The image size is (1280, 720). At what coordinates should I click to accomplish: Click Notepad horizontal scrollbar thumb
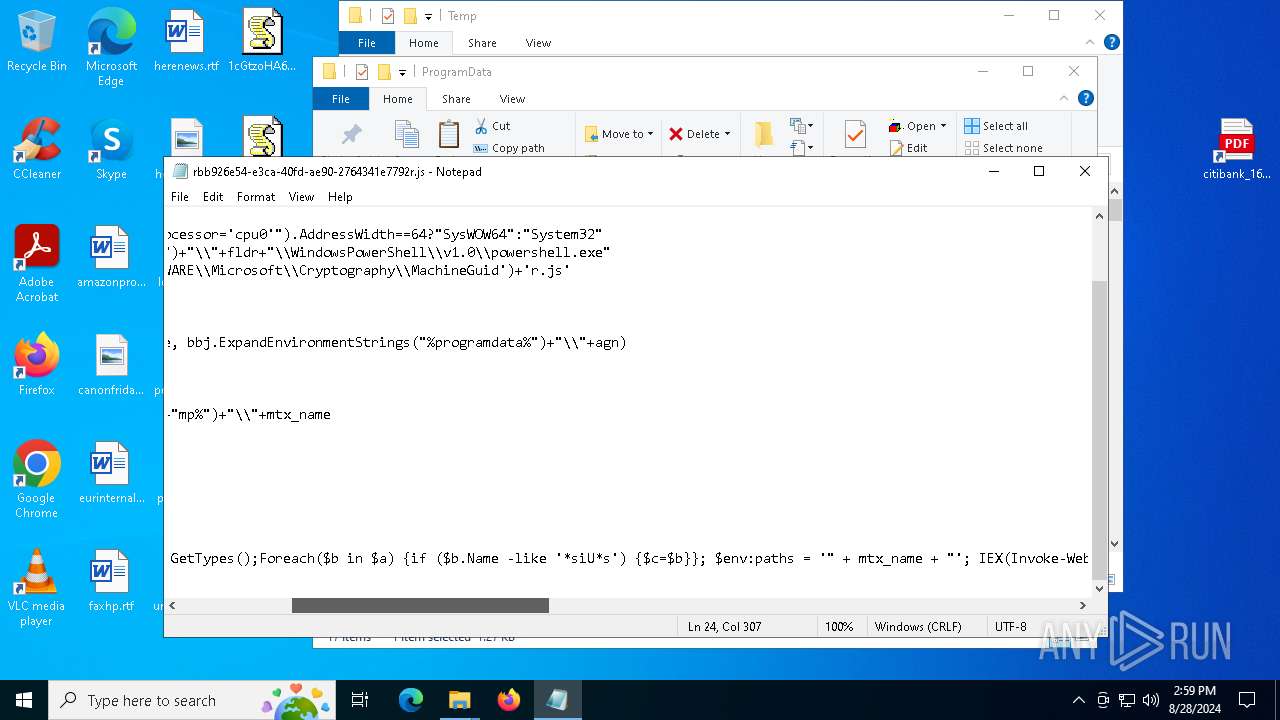pyautogui.click(x=420, y=605)
